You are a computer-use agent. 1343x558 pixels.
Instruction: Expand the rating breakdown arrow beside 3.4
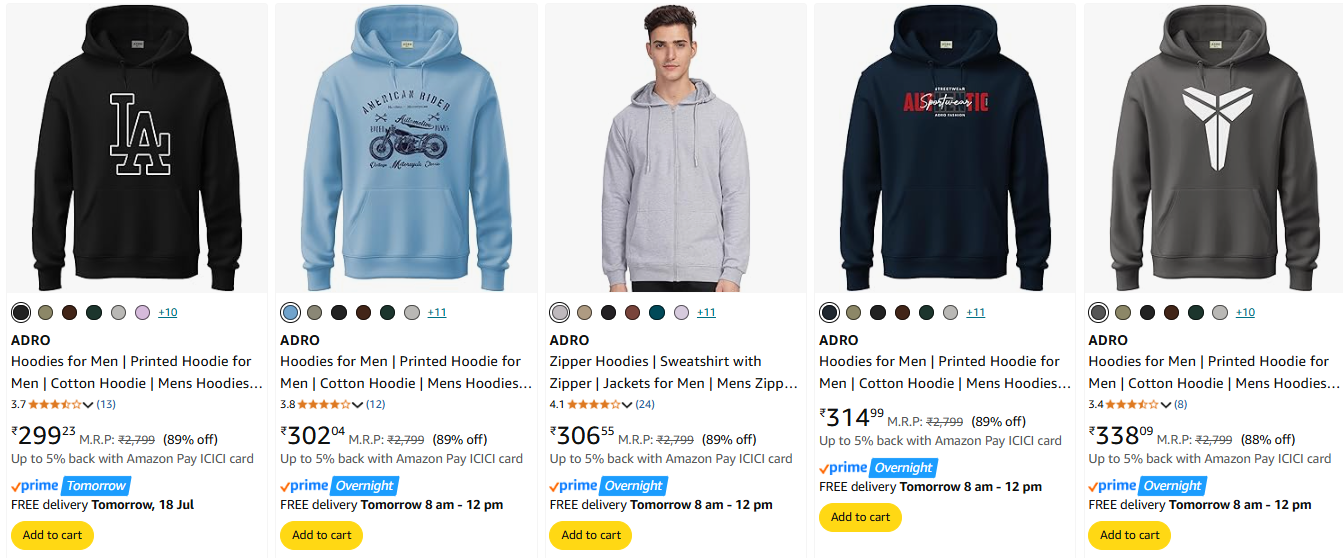click(1166, 405)
